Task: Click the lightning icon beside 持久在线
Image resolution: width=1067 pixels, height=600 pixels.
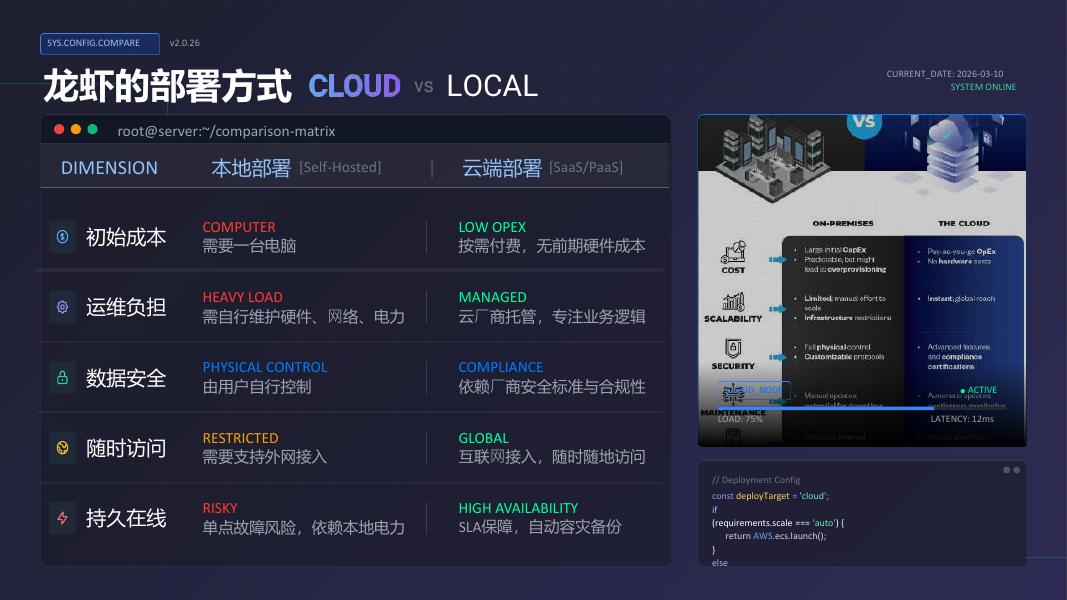Action: 63,518
